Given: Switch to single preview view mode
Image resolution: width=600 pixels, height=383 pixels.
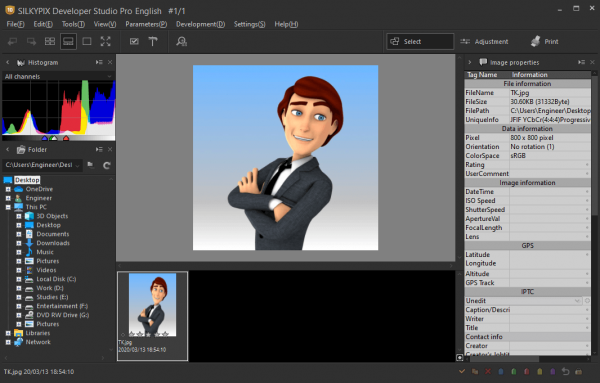Looking at the screenshot, I should pos(87,41).
